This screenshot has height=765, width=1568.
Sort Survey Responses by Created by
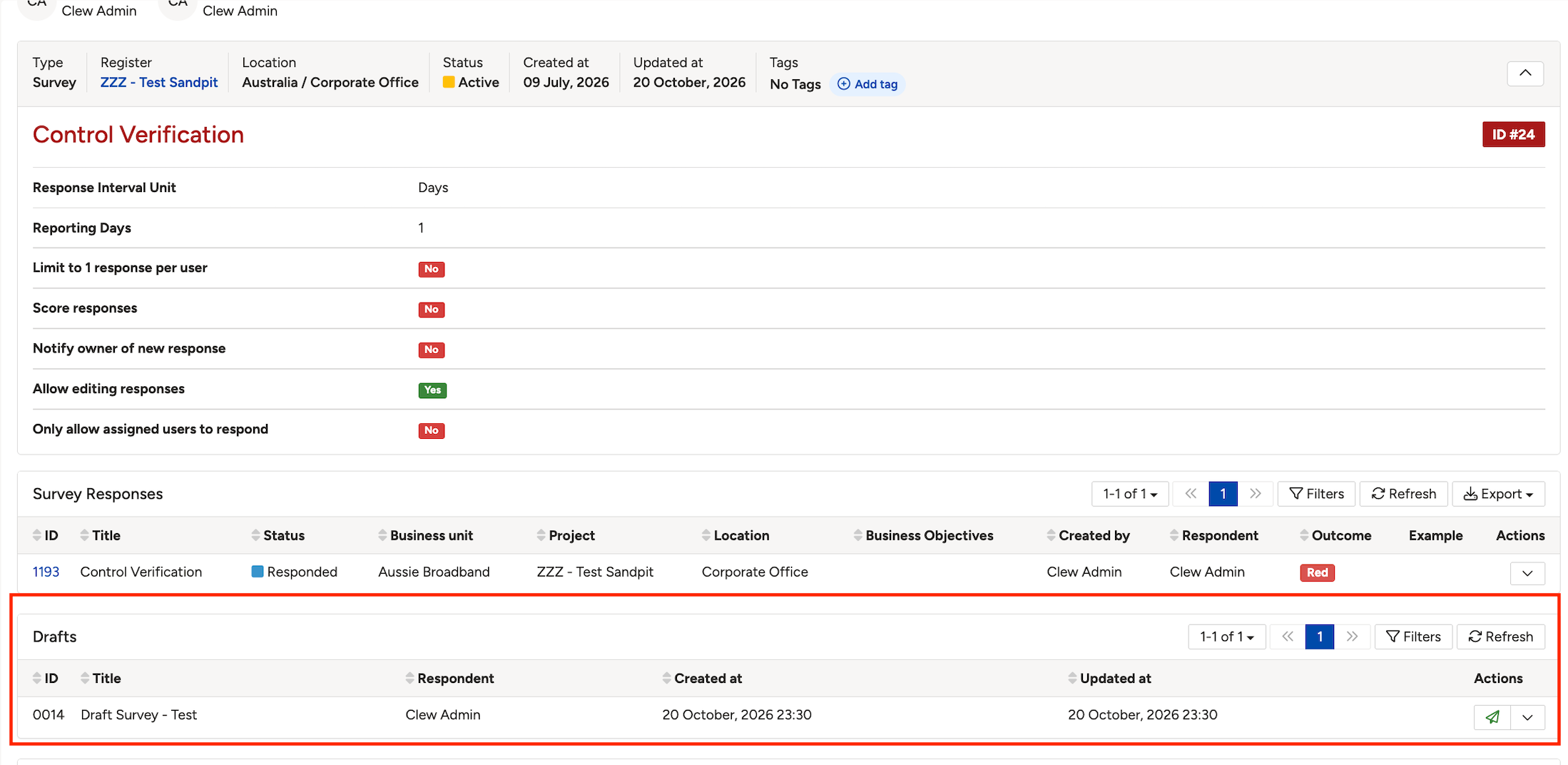[1089, 535]
